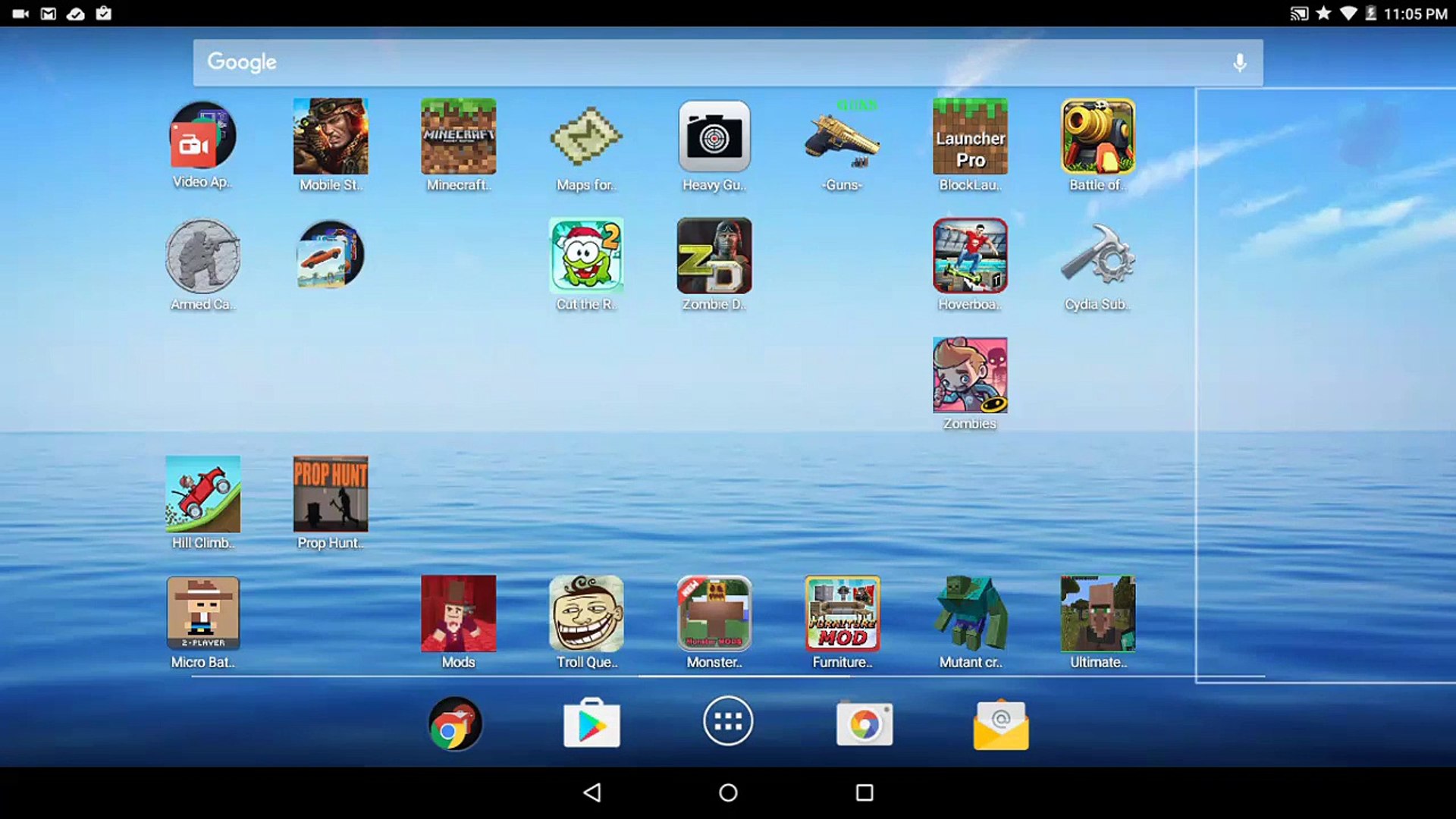
Task: Open the Prop Hunt app
Action: (331, 494)
